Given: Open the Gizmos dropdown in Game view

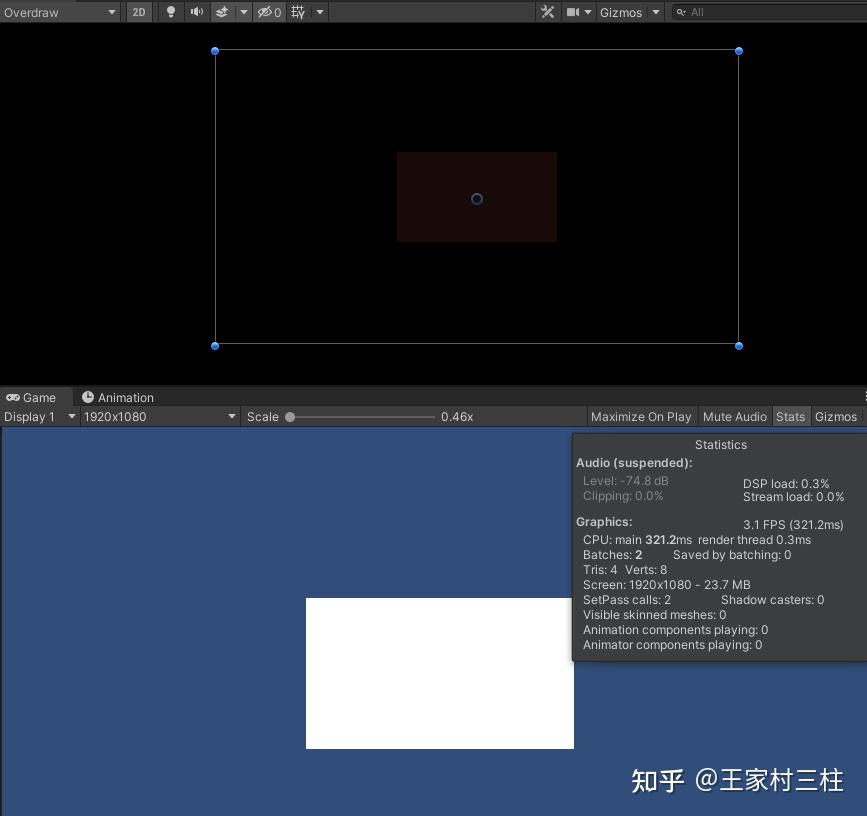Looking at the screenshot, I should point(837,417).
